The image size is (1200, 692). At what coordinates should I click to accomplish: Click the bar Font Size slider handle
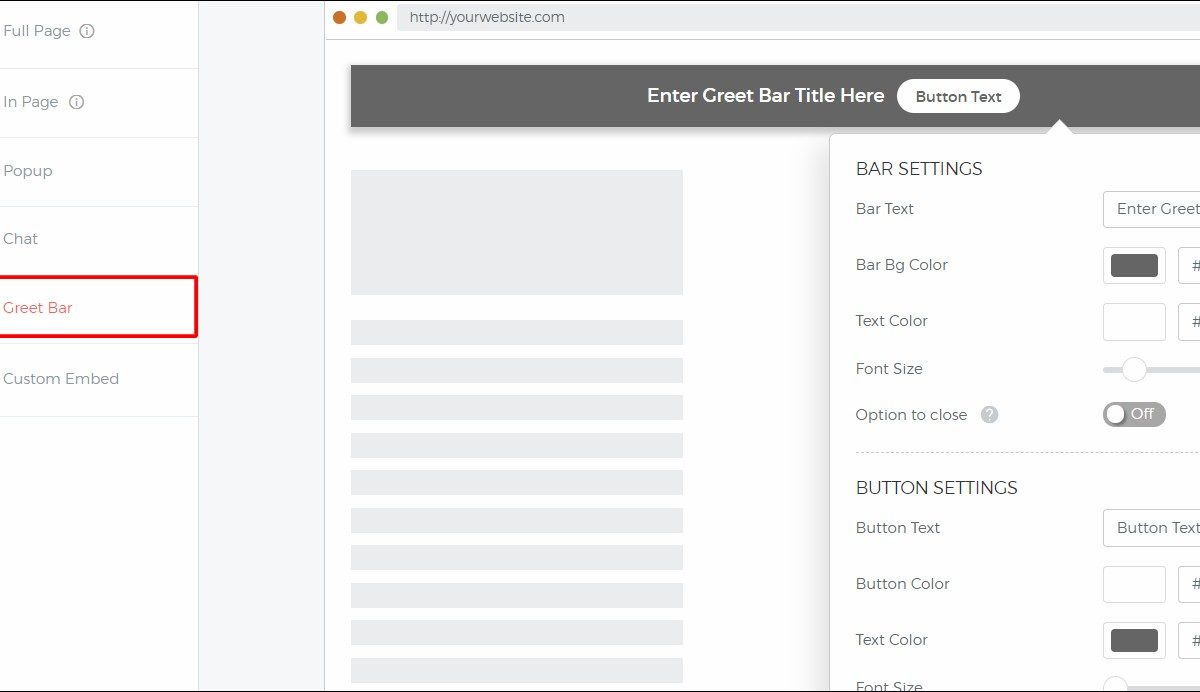pyautogui.click(x=1134, y=370)
